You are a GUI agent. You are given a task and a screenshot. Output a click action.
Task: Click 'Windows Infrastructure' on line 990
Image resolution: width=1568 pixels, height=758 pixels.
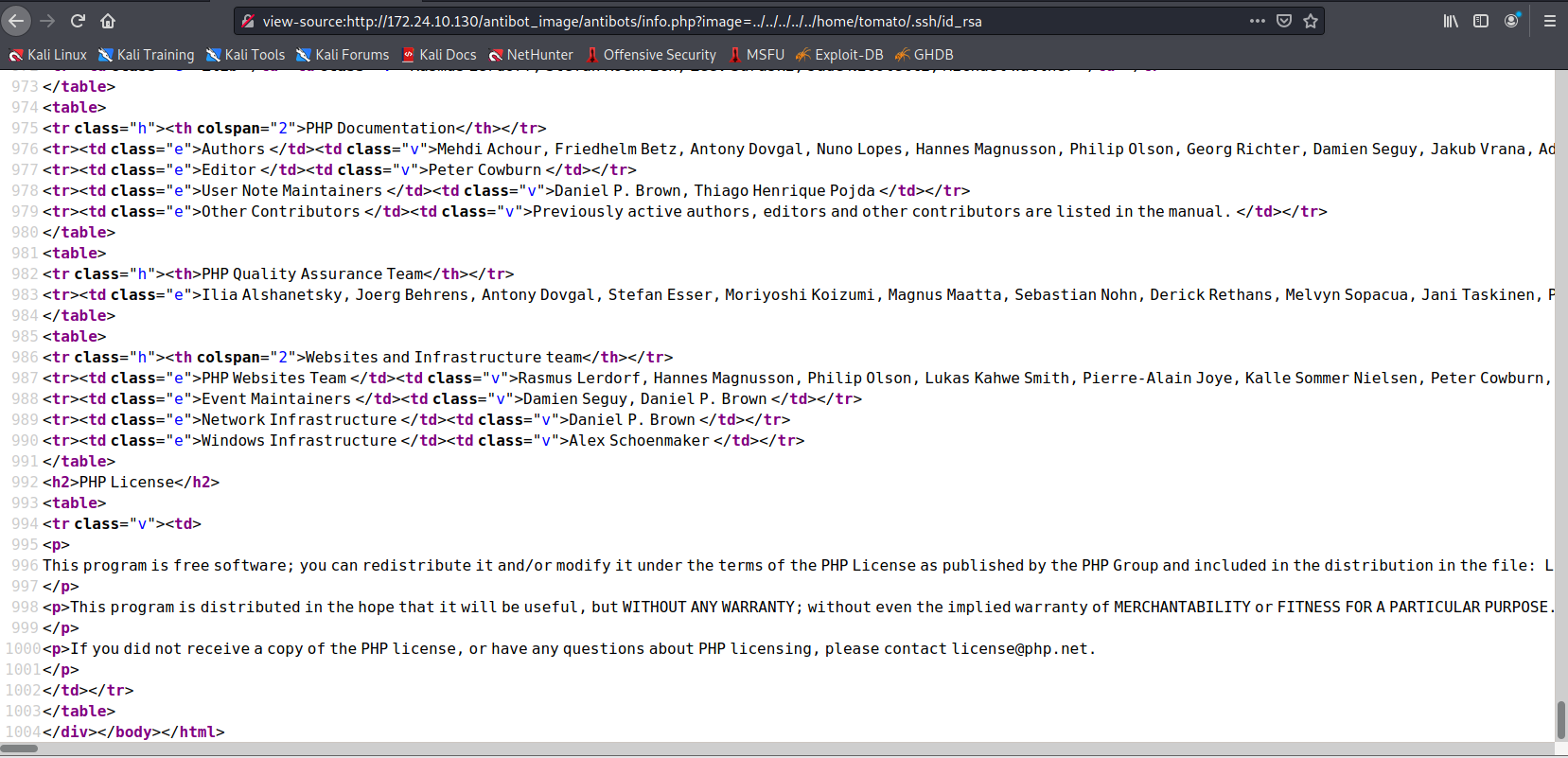pyautogui.click(x=299, y=440)
